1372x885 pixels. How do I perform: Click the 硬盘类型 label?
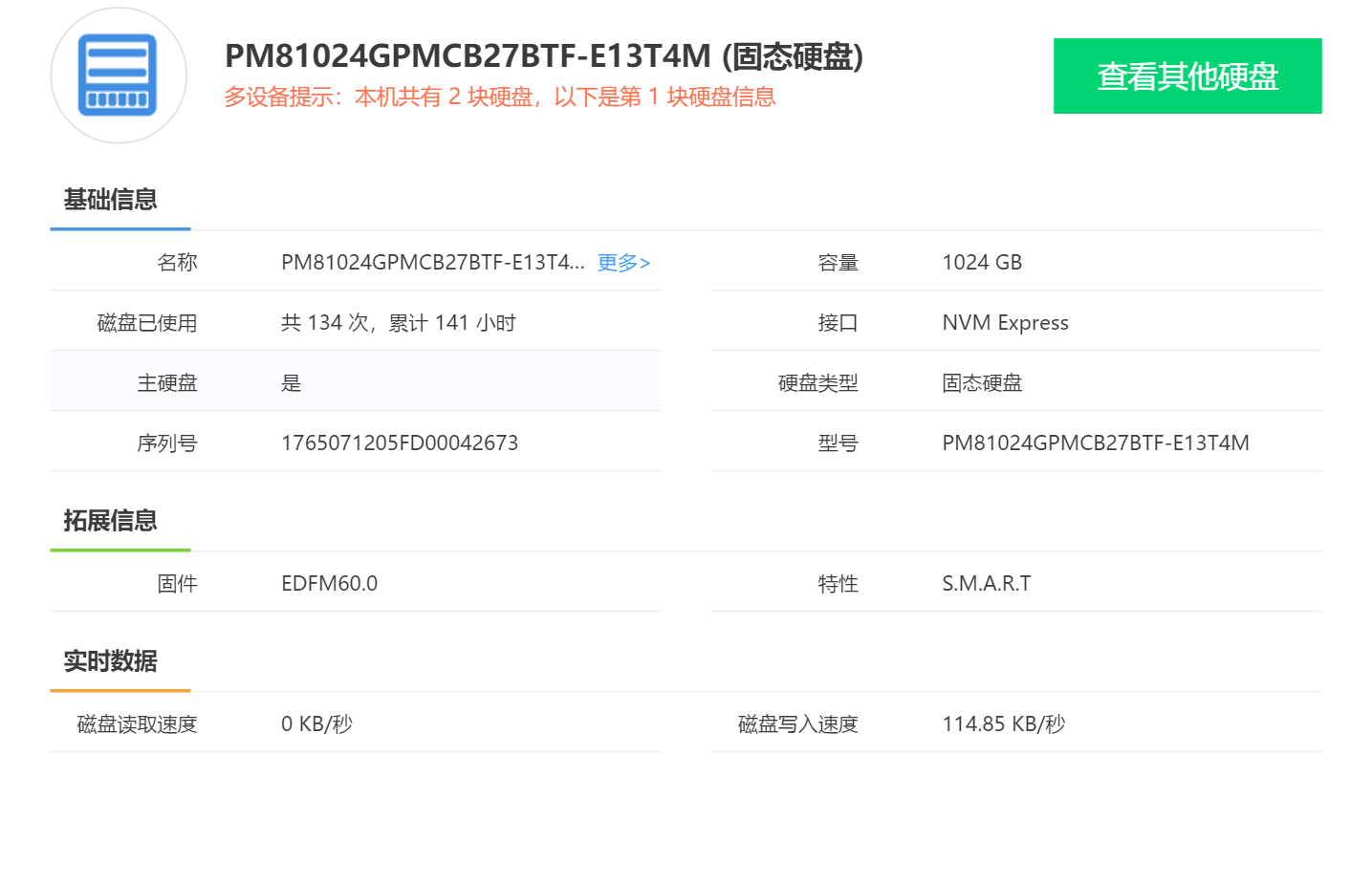coord(818,383)
